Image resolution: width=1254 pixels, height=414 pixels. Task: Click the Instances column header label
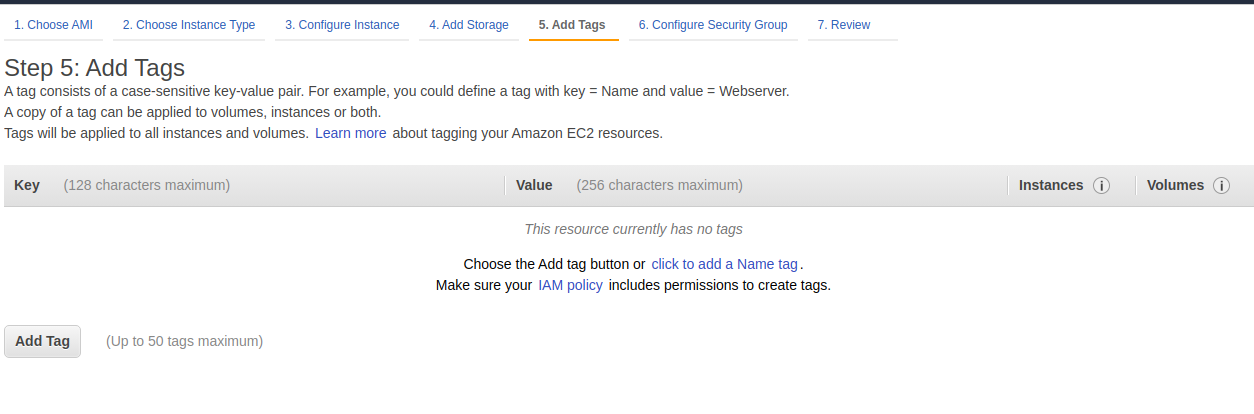(1051, 185)
